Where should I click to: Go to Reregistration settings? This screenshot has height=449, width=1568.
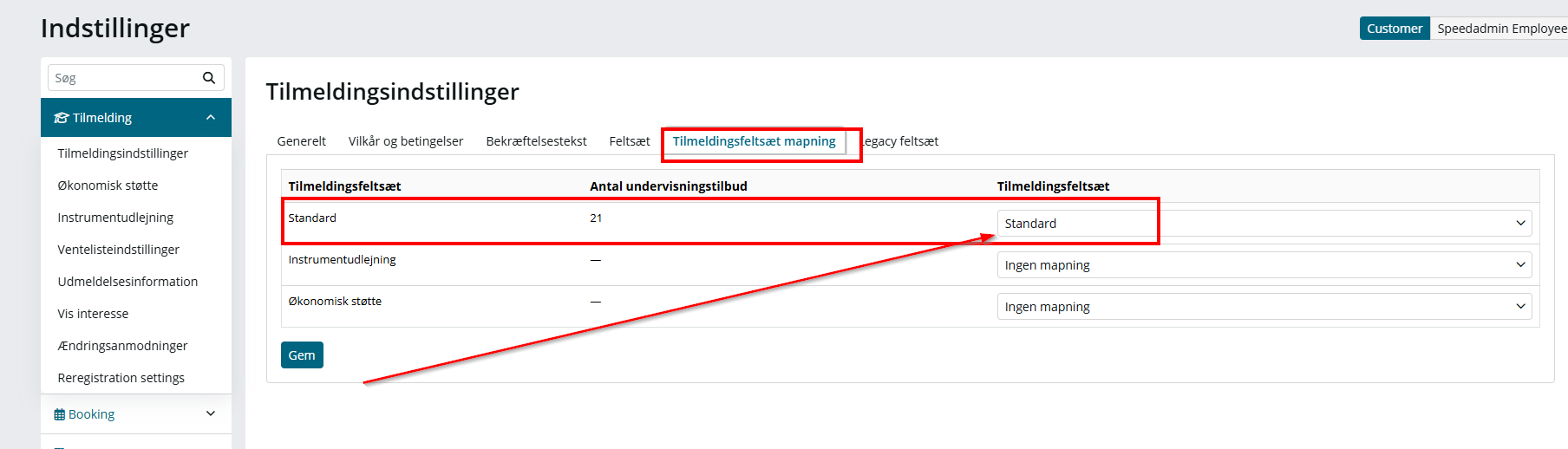tap(121, 378)
